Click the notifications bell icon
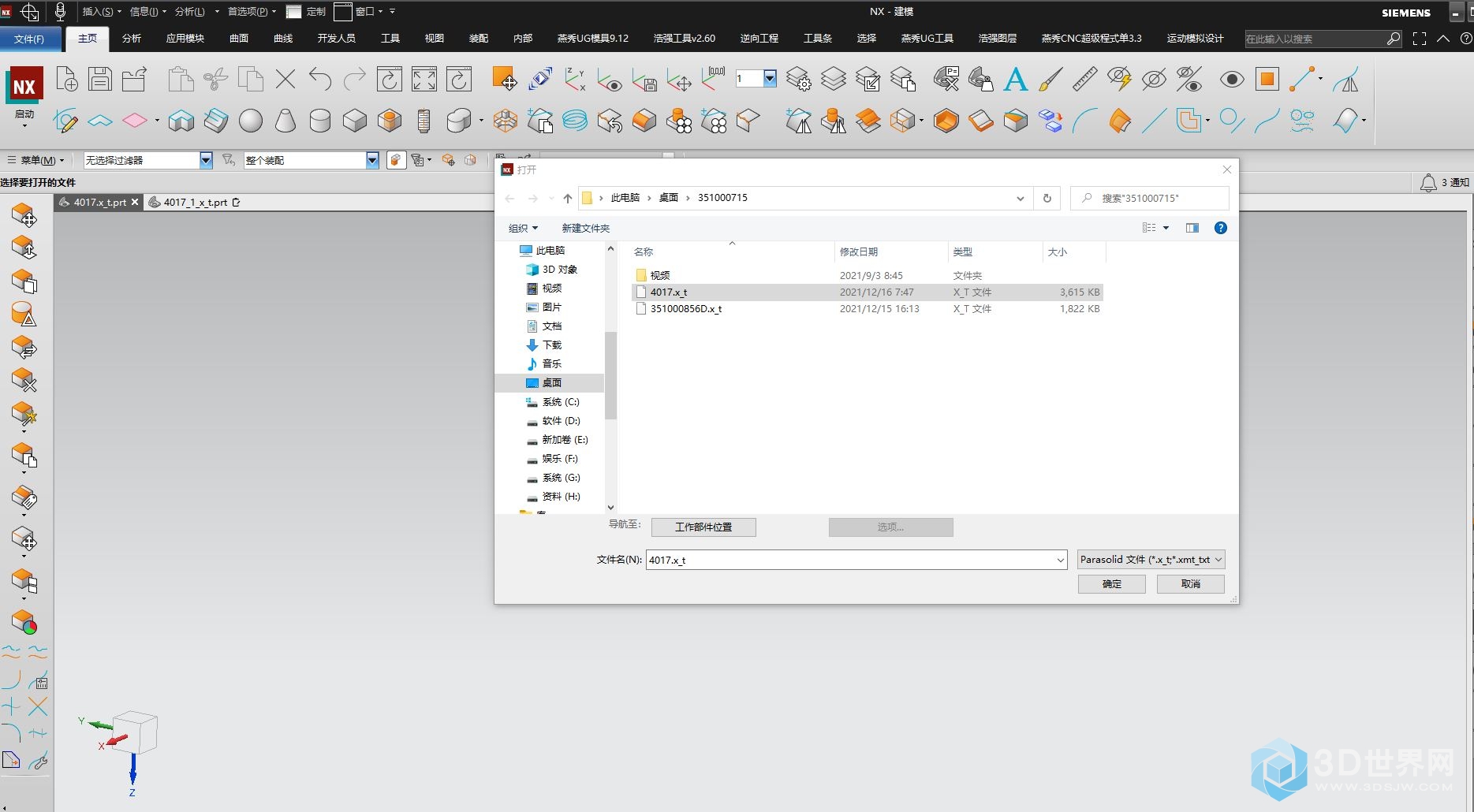 point(1427,183)
